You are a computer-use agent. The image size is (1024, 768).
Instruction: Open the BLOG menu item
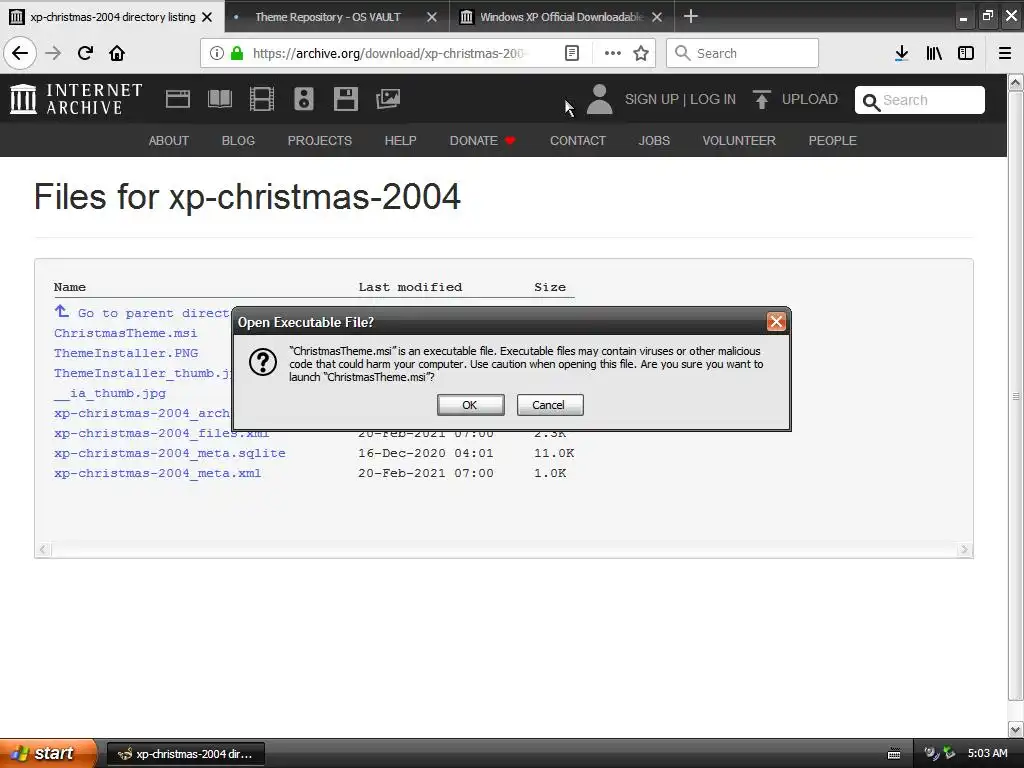238,140
